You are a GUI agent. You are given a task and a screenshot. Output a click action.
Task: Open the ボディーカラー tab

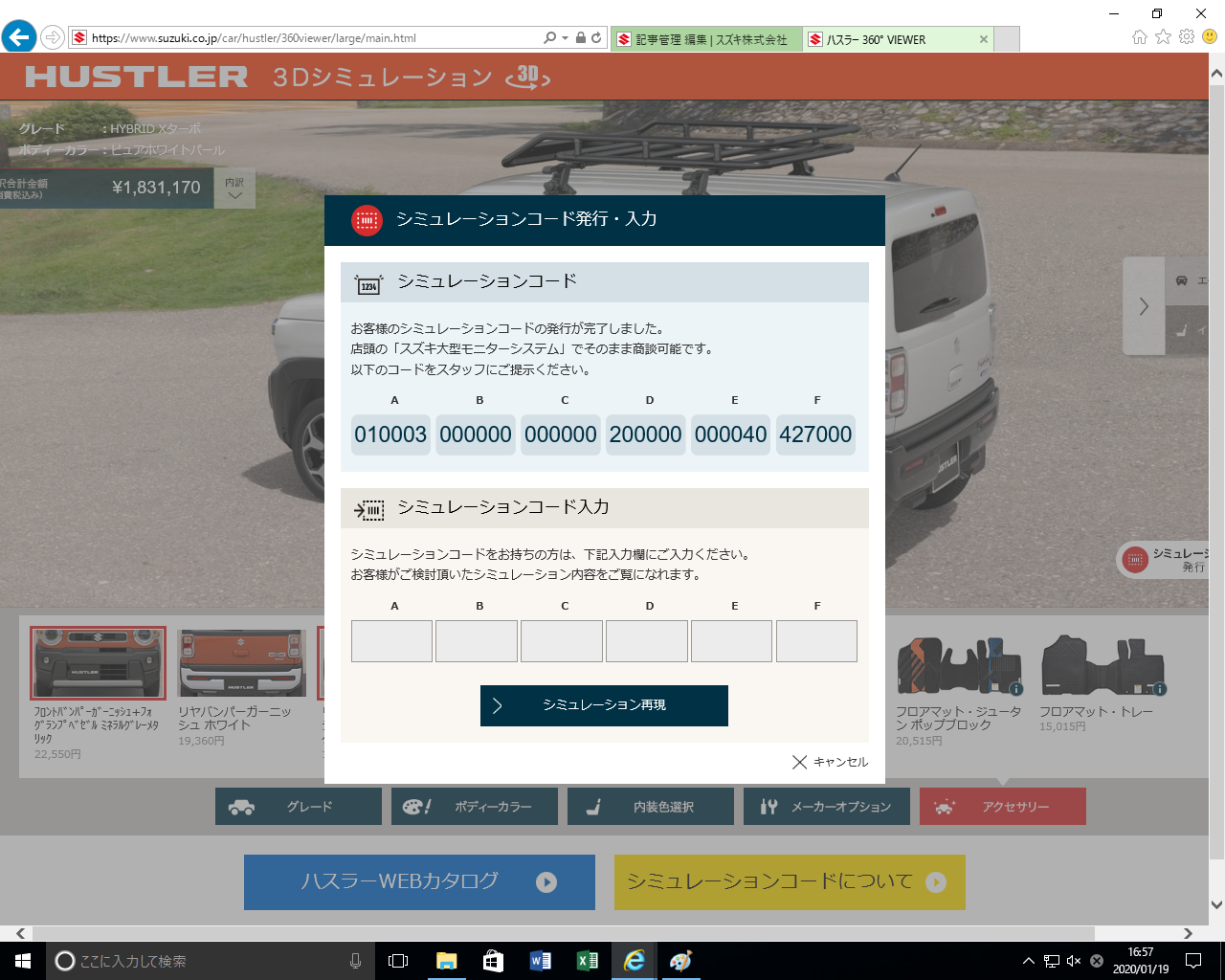coord(475,807)
